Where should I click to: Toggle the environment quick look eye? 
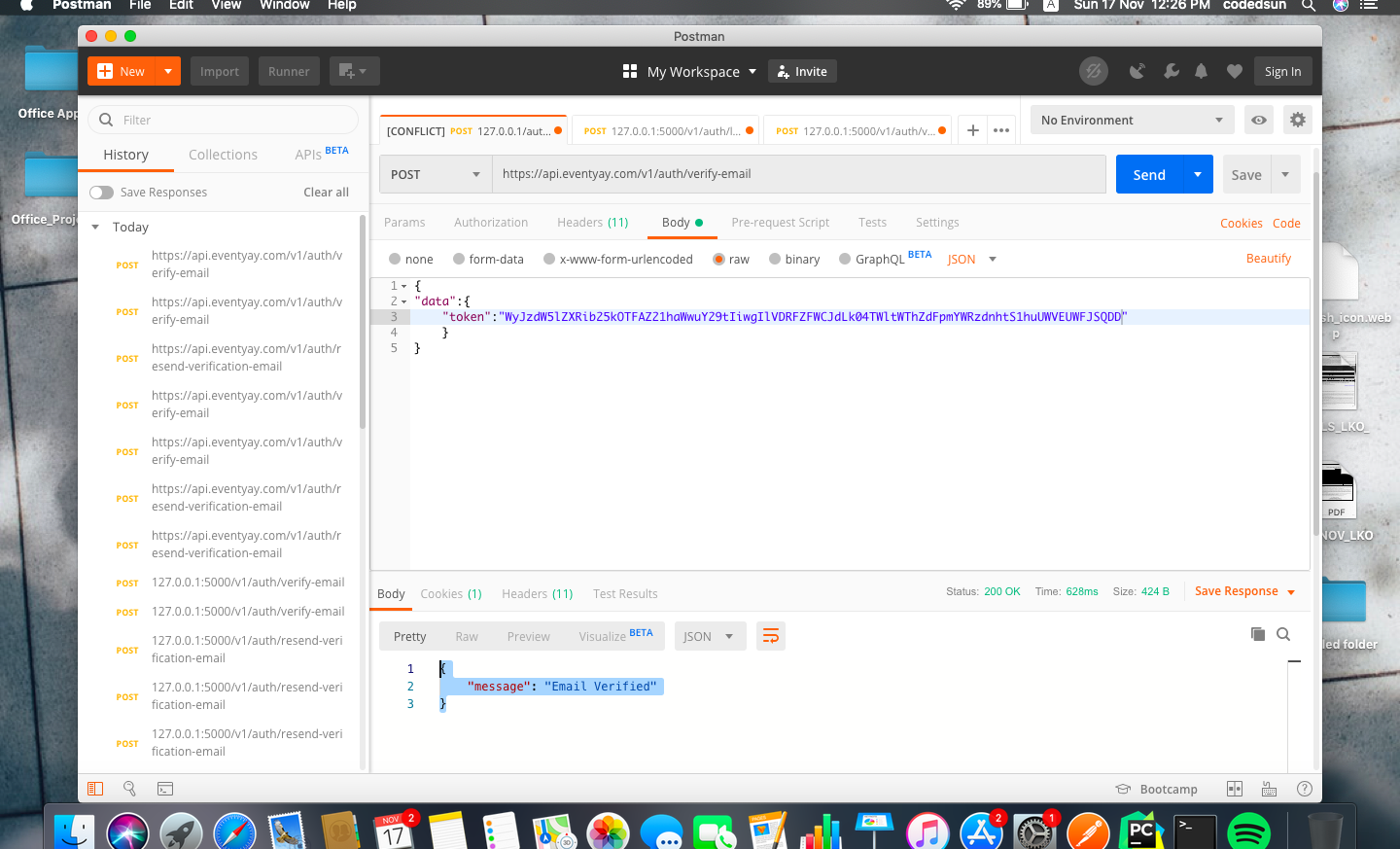(1259, 120)
